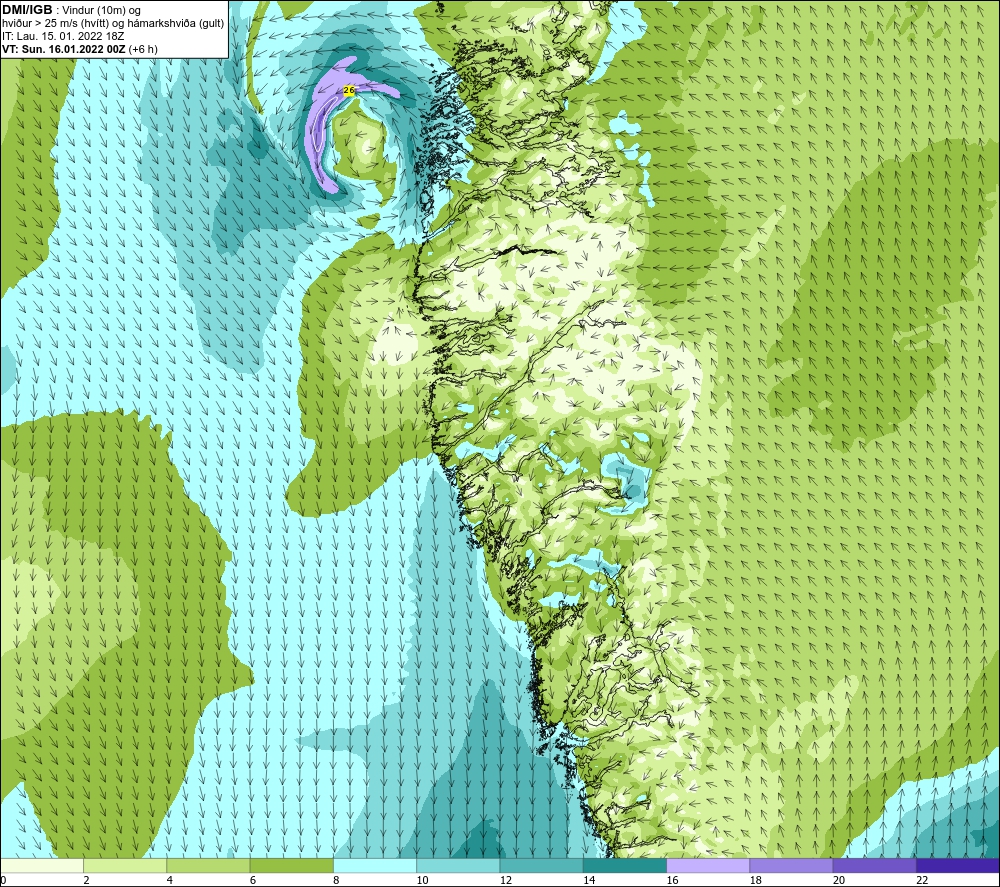Click the legend scale label 0
The width and height of the screenshot is (1000, 887).
[x=3, y=880]
